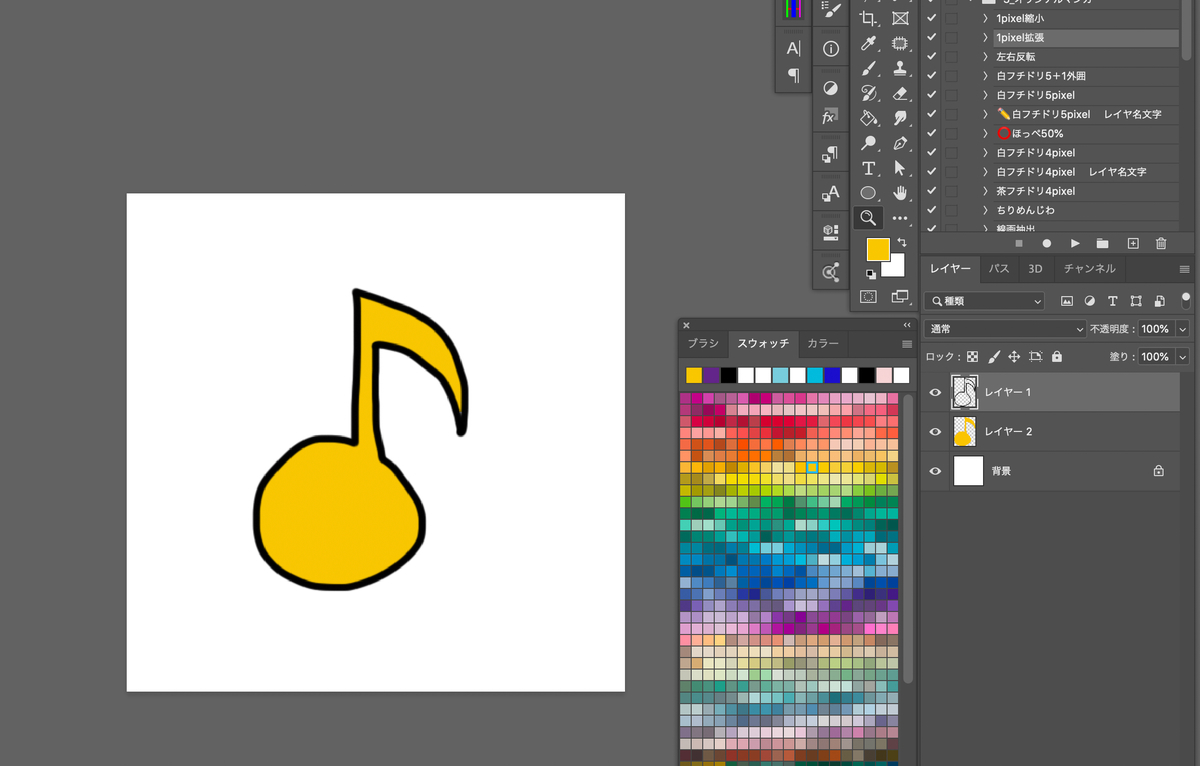1200x766 pixels.
Task: Create a new action set folder
Action: point(1102,243)
